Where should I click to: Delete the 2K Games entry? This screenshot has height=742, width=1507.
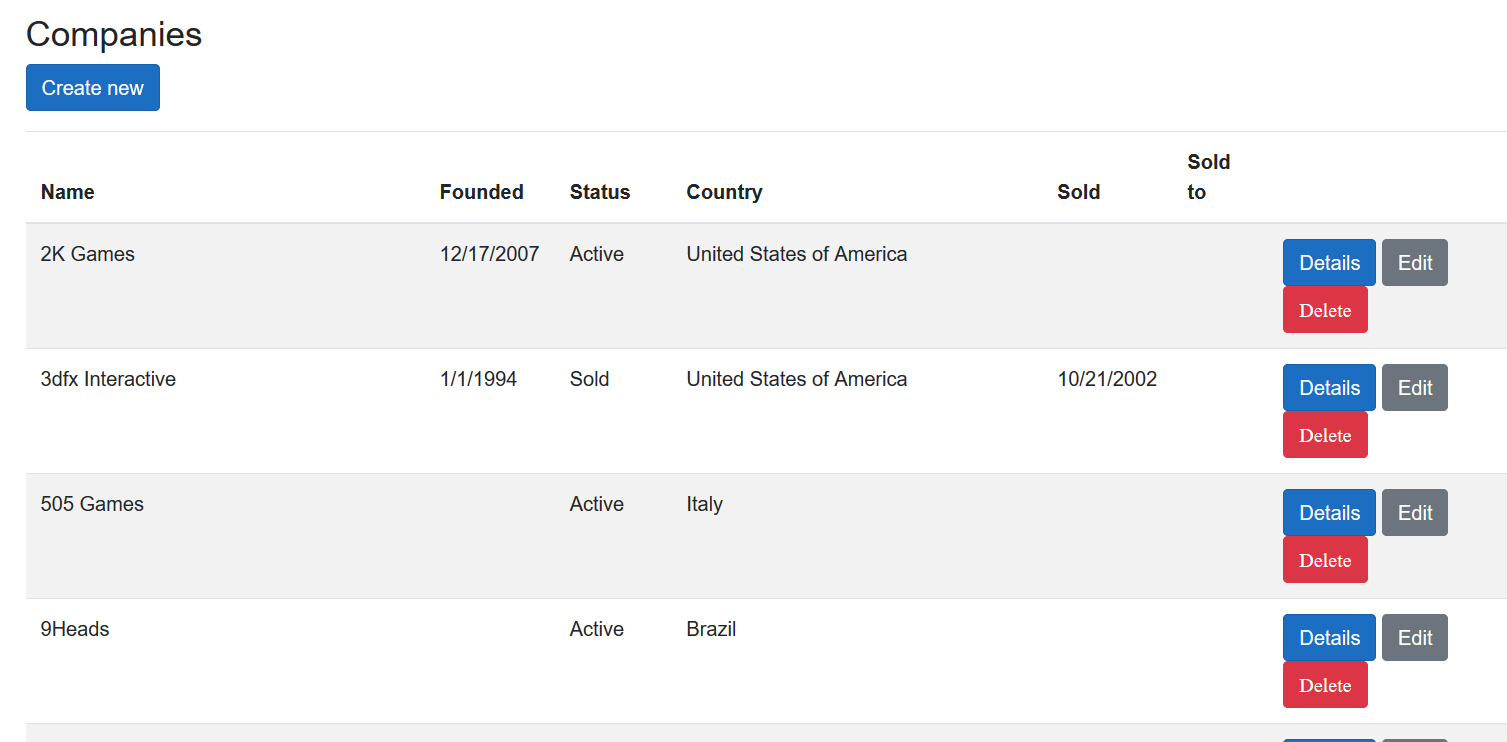[x=1324, y=310]
